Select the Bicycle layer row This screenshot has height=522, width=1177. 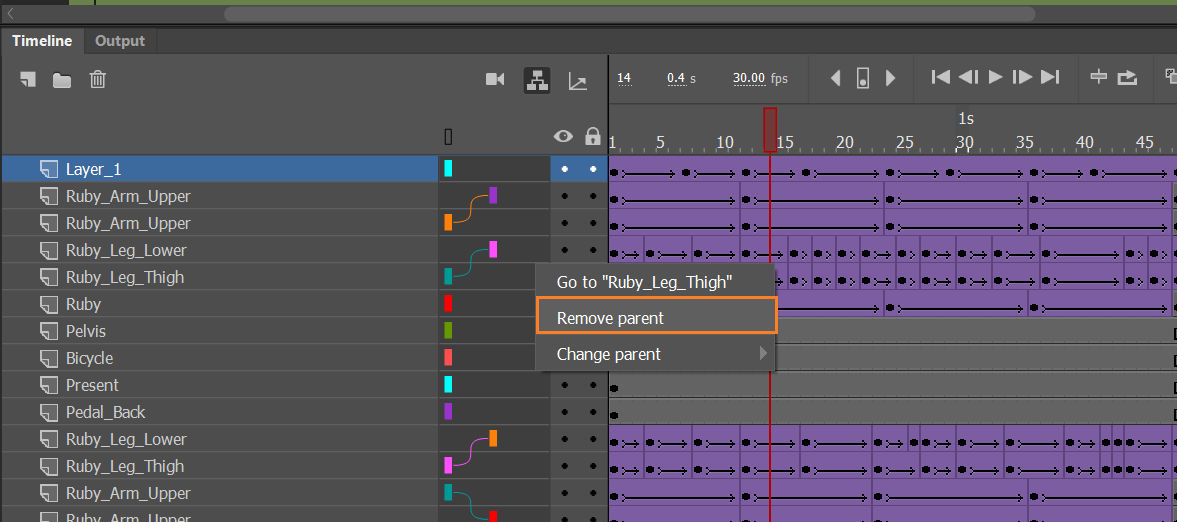219,358
